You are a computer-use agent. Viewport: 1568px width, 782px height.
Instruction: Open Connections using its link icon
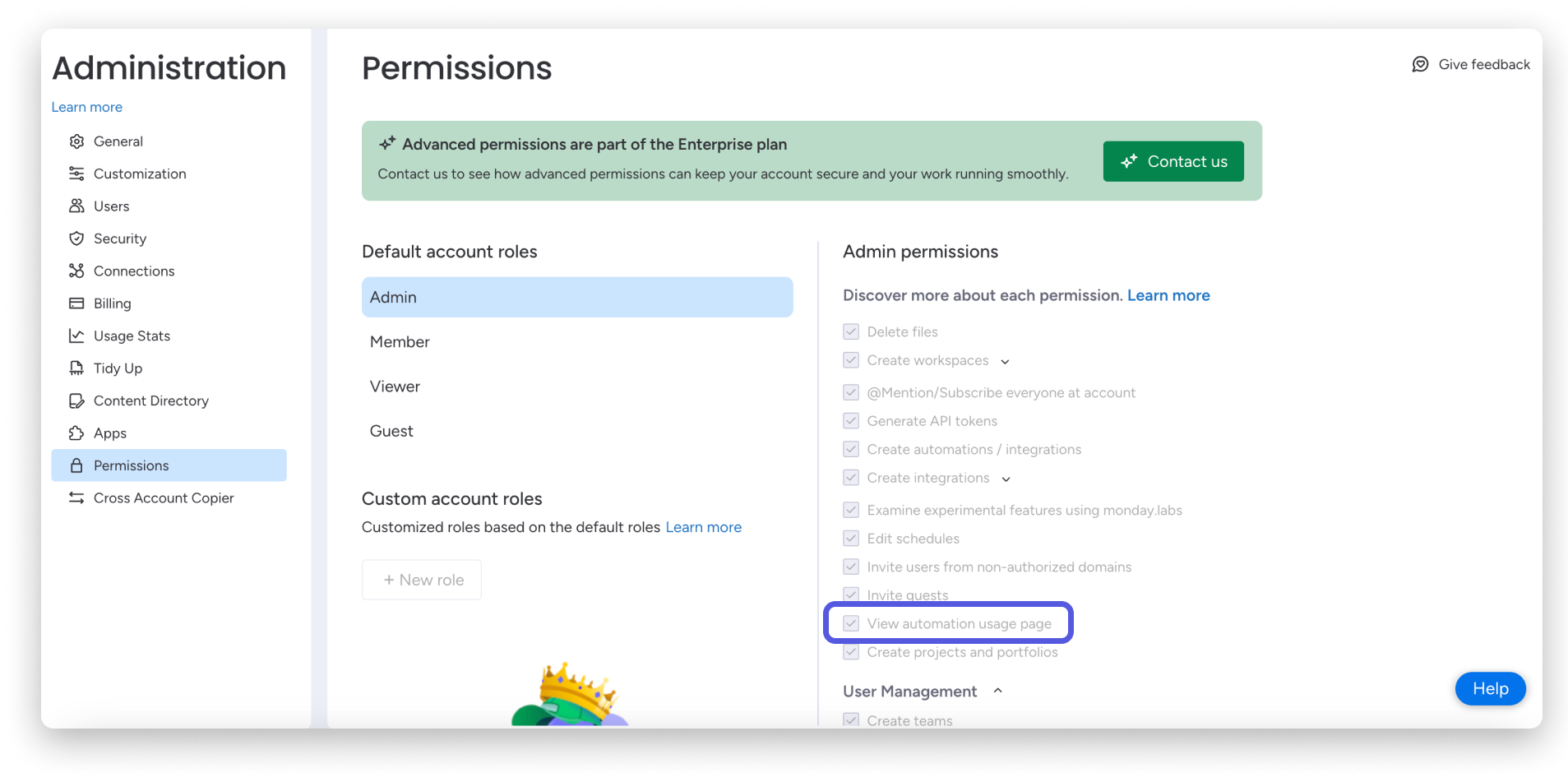76,271
